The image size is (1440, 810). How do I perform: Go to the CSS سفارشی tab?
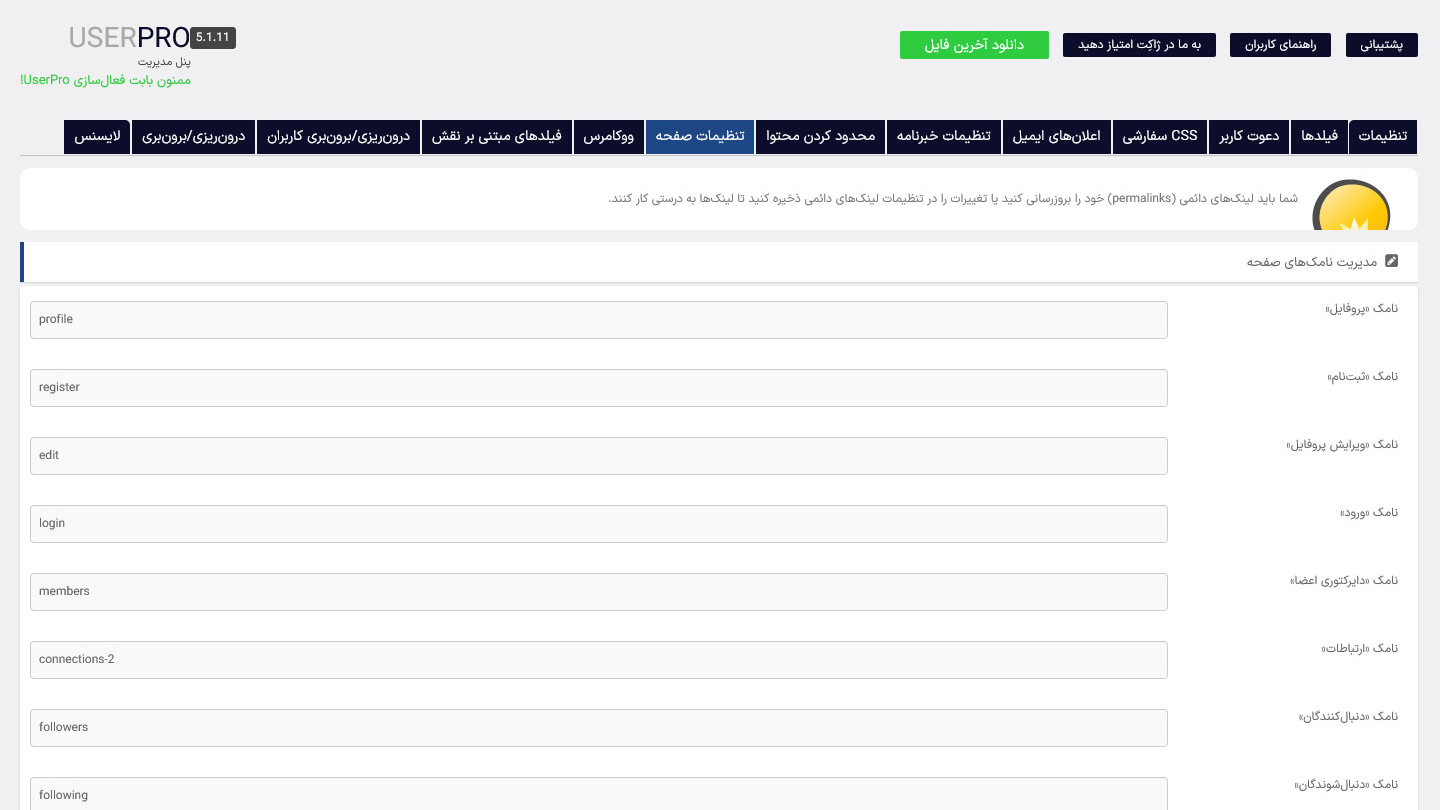pos(1160,137)
